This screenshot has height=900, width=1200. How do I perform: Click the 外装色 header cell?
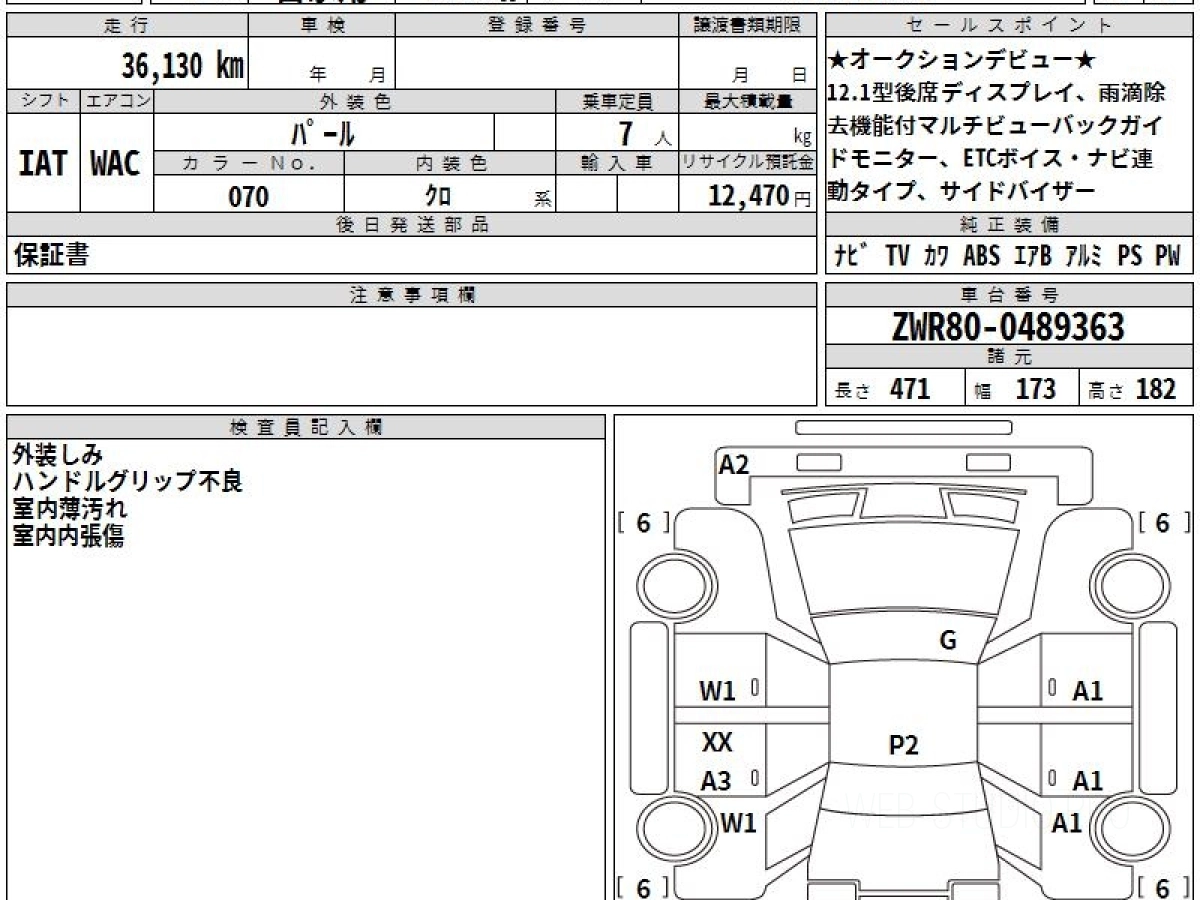click(355, 101)
